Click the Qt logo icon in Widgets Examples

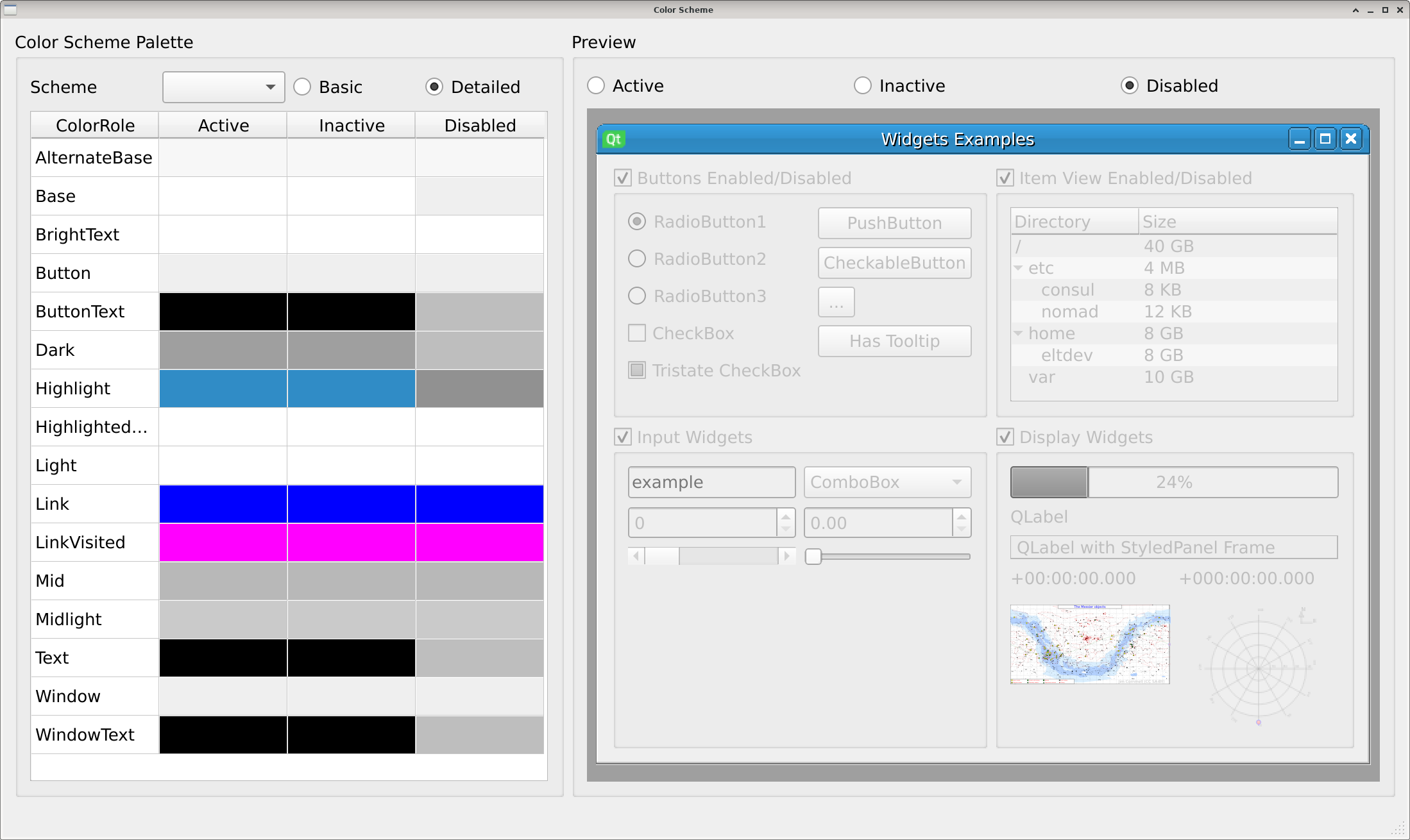[614, 139]
